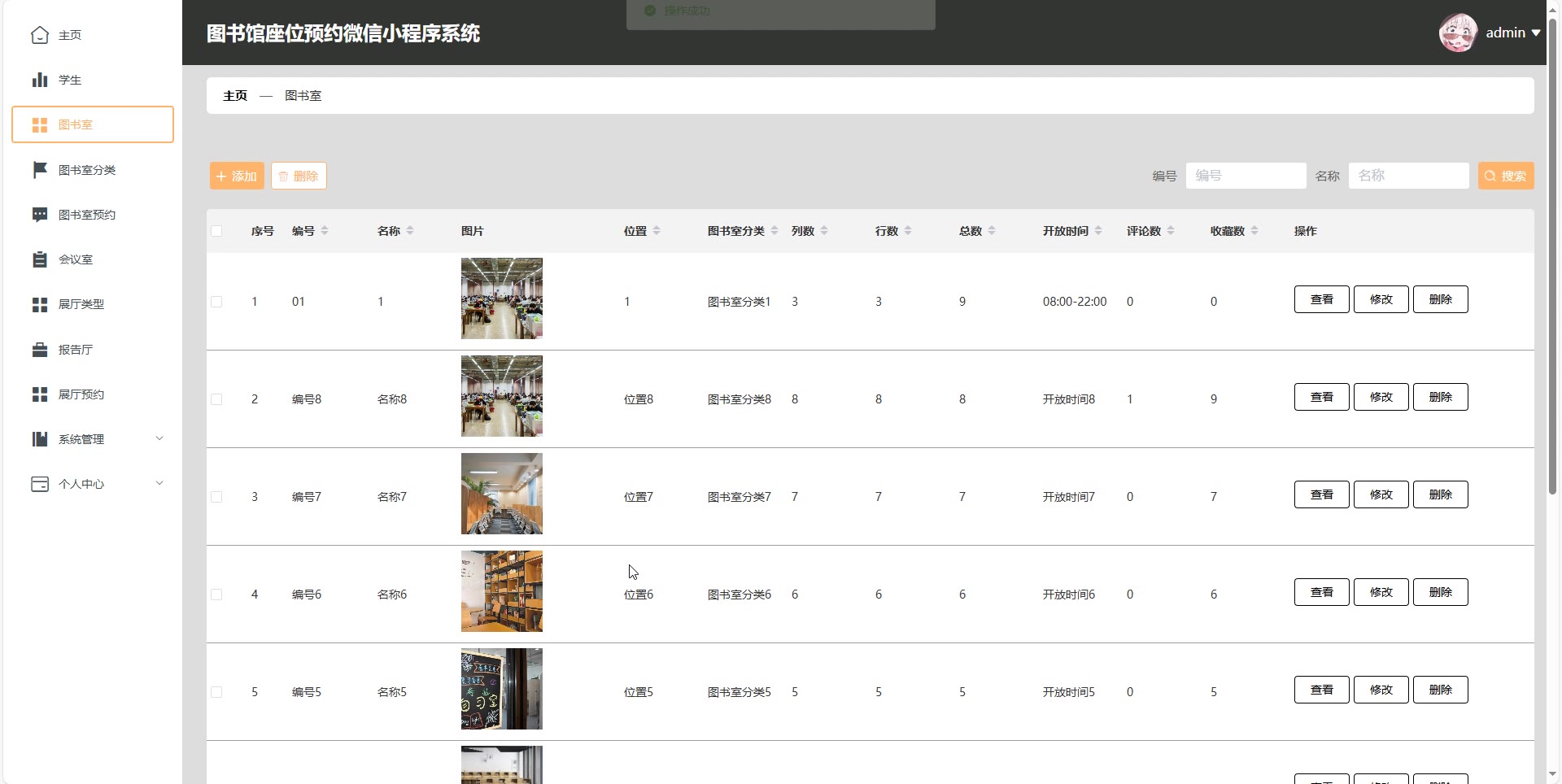The image size is (1562, 784).
Task: Click the orange 添加 button
Action: point(237,176)
